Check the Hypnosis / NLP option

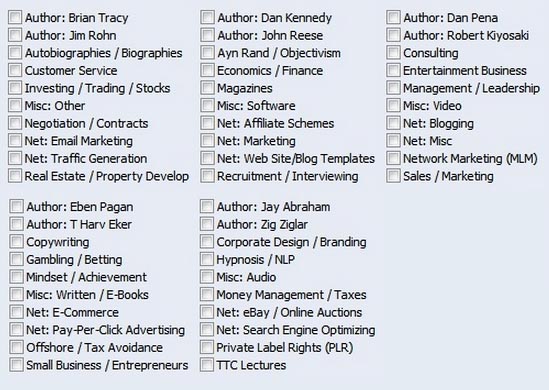pyautogui.click(x=207, y=259)
